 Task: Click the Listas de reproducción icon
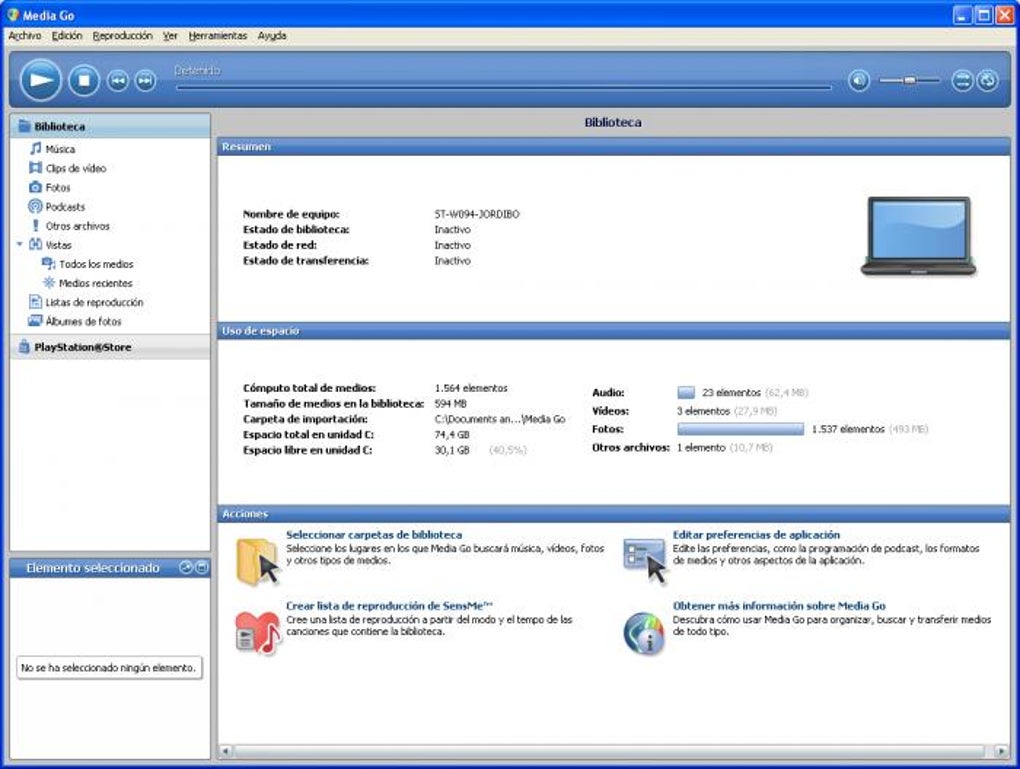point(35,302)
